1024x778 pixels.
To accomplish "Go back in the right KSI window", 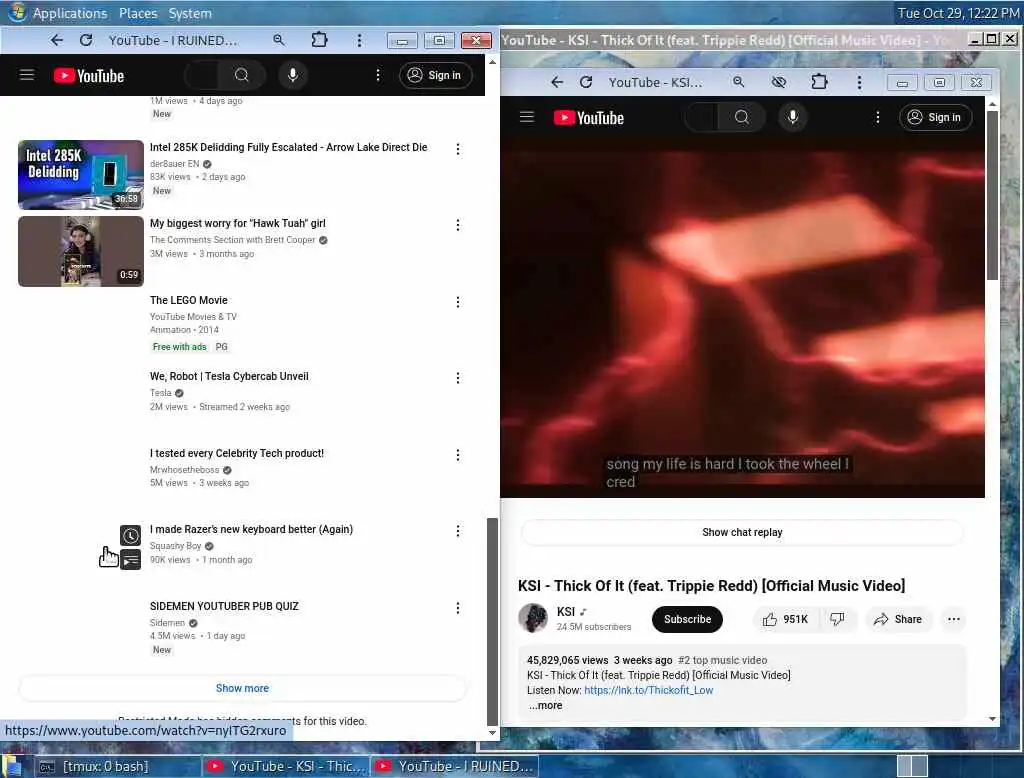I will [x=556, y=82].
